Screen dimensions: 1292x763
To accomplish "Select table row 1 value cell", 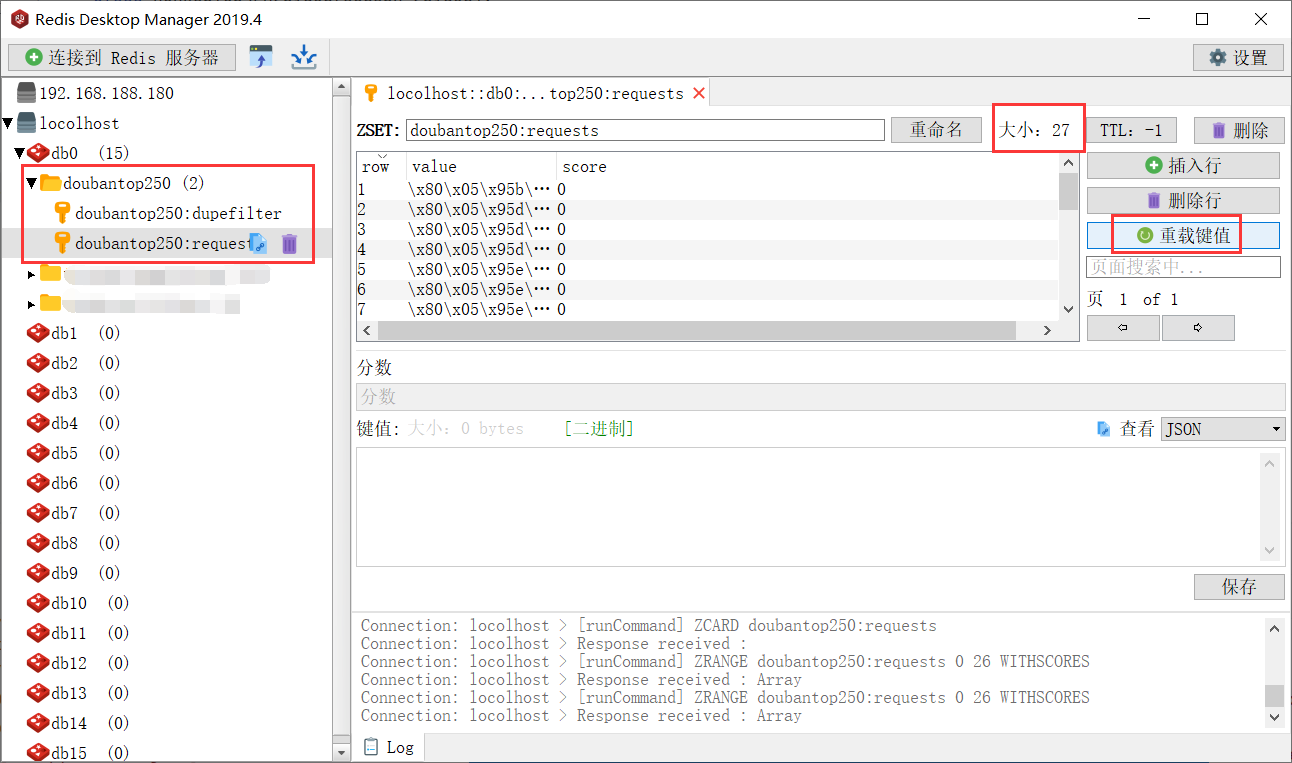I will (x=481, y=189).
